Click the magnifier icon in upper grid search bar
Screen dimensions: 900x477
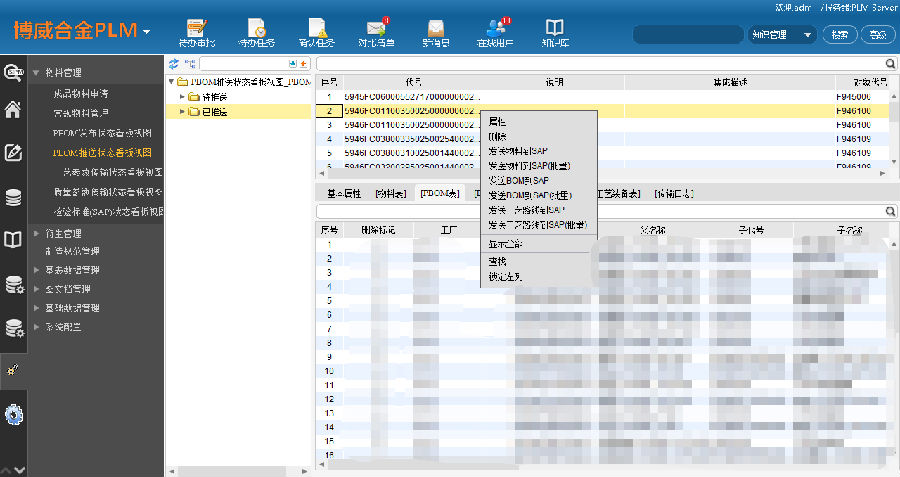(x=890, y=63)
